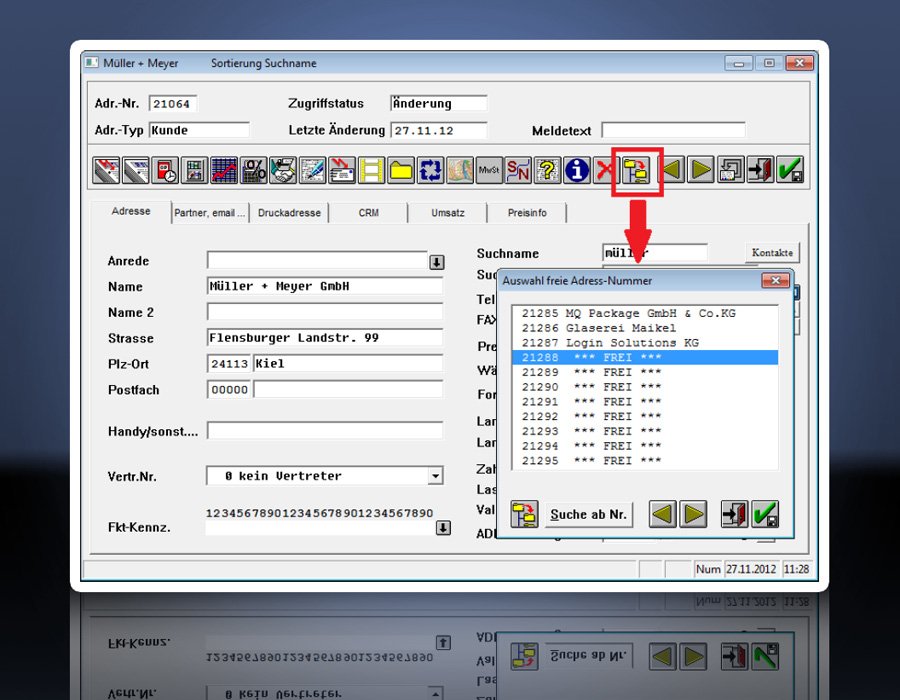
Task: Select list entry 21287 Login Solutions KG
Action: click(645, 343)
